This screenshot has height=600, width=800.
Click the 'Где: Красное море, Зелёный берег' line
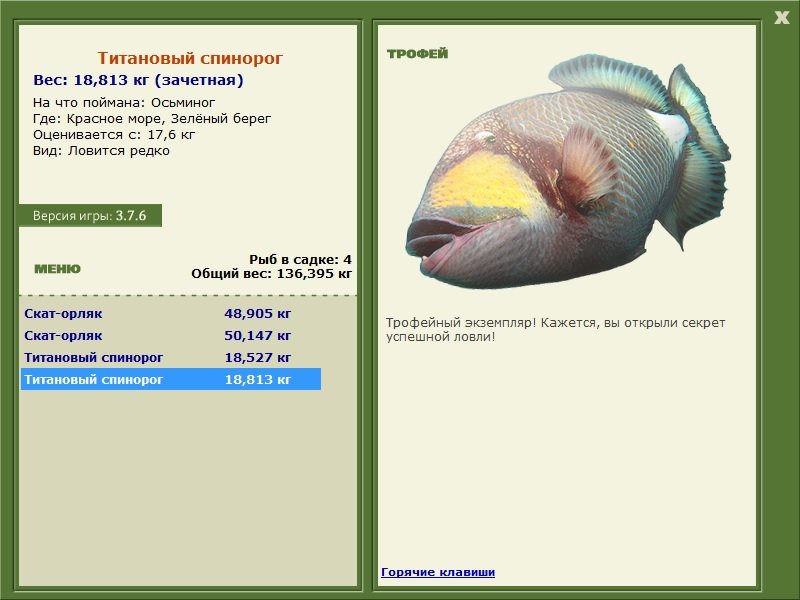click(x=152, y=119)
